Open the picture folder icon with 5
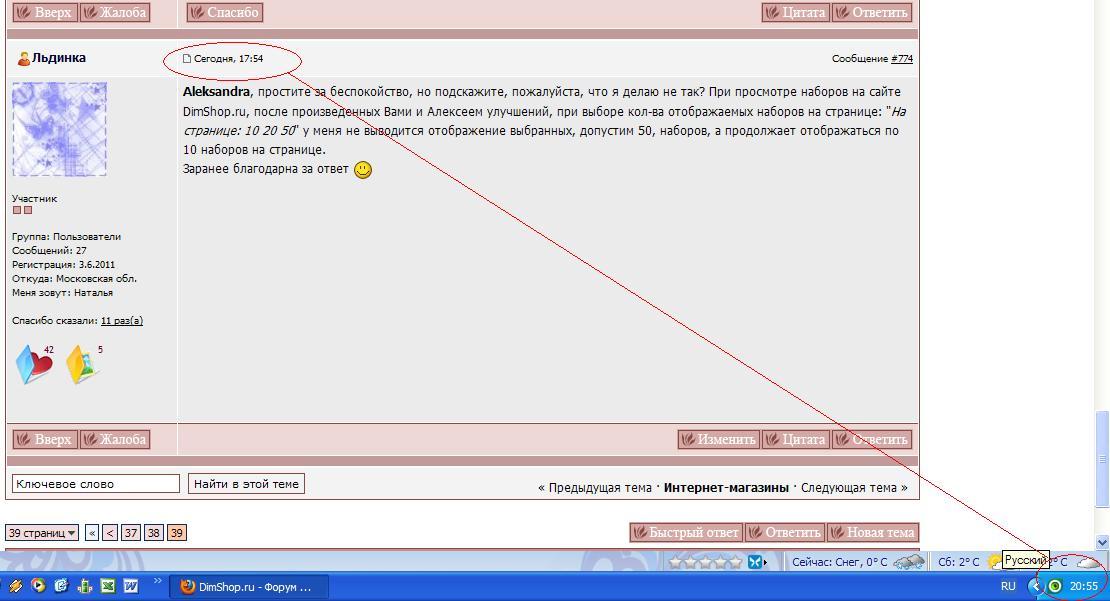 coord(82,364)
